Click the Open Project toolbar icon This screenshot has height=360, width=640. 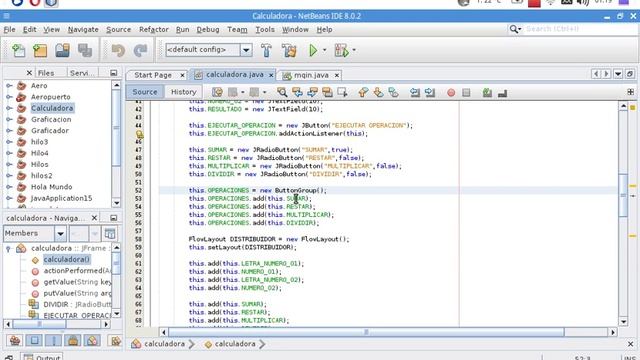(62, 50)
